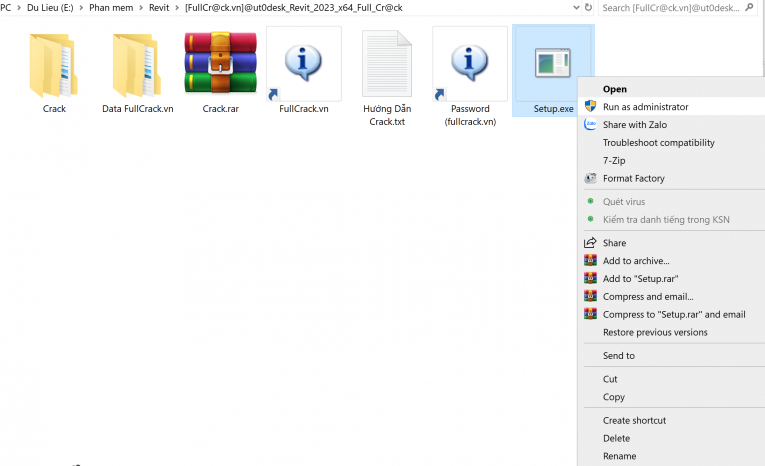Choose Troubleshoot compatibility
This screenshot has width=765, height=466.
pos(671,142)
